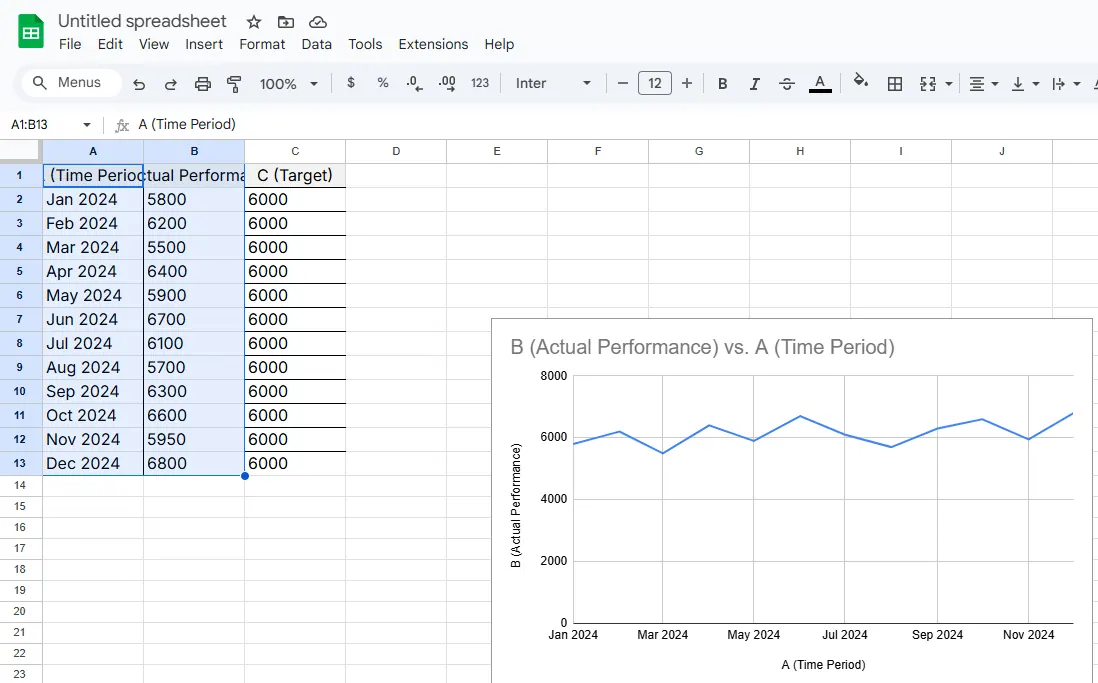Screen dimensions: 1098x683
Task: Open the Insert menu
Action: 204,44
